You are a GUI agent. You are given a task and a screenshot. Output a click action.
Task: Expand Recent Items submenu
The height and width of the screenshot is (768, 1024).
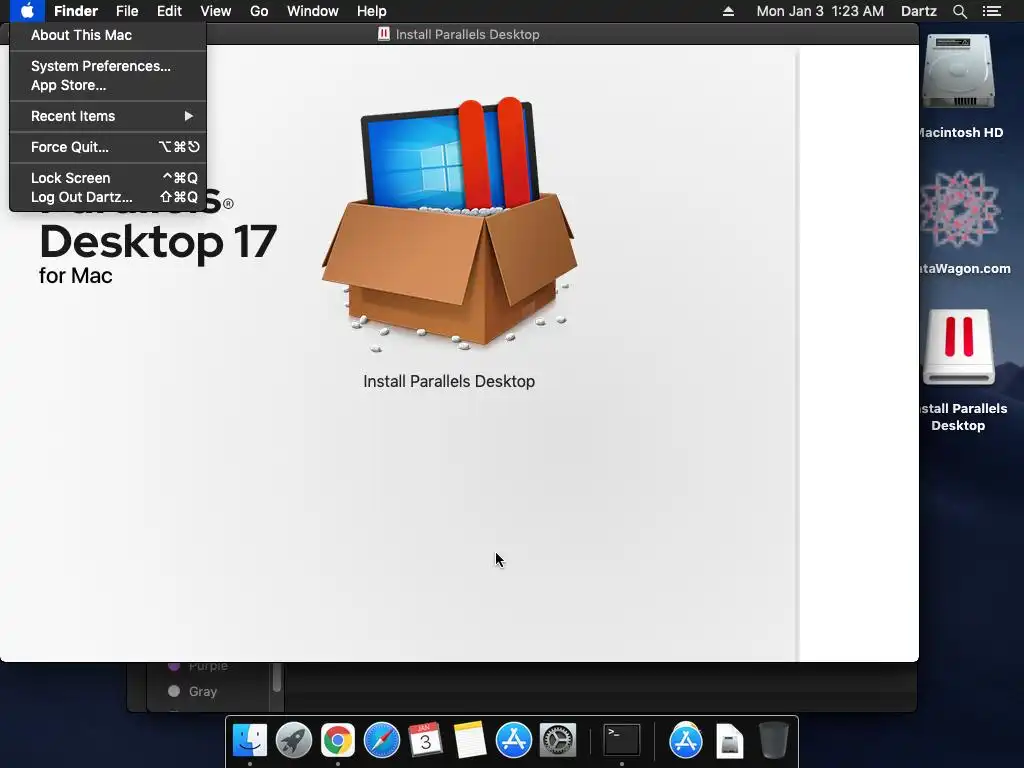point(108,116)
